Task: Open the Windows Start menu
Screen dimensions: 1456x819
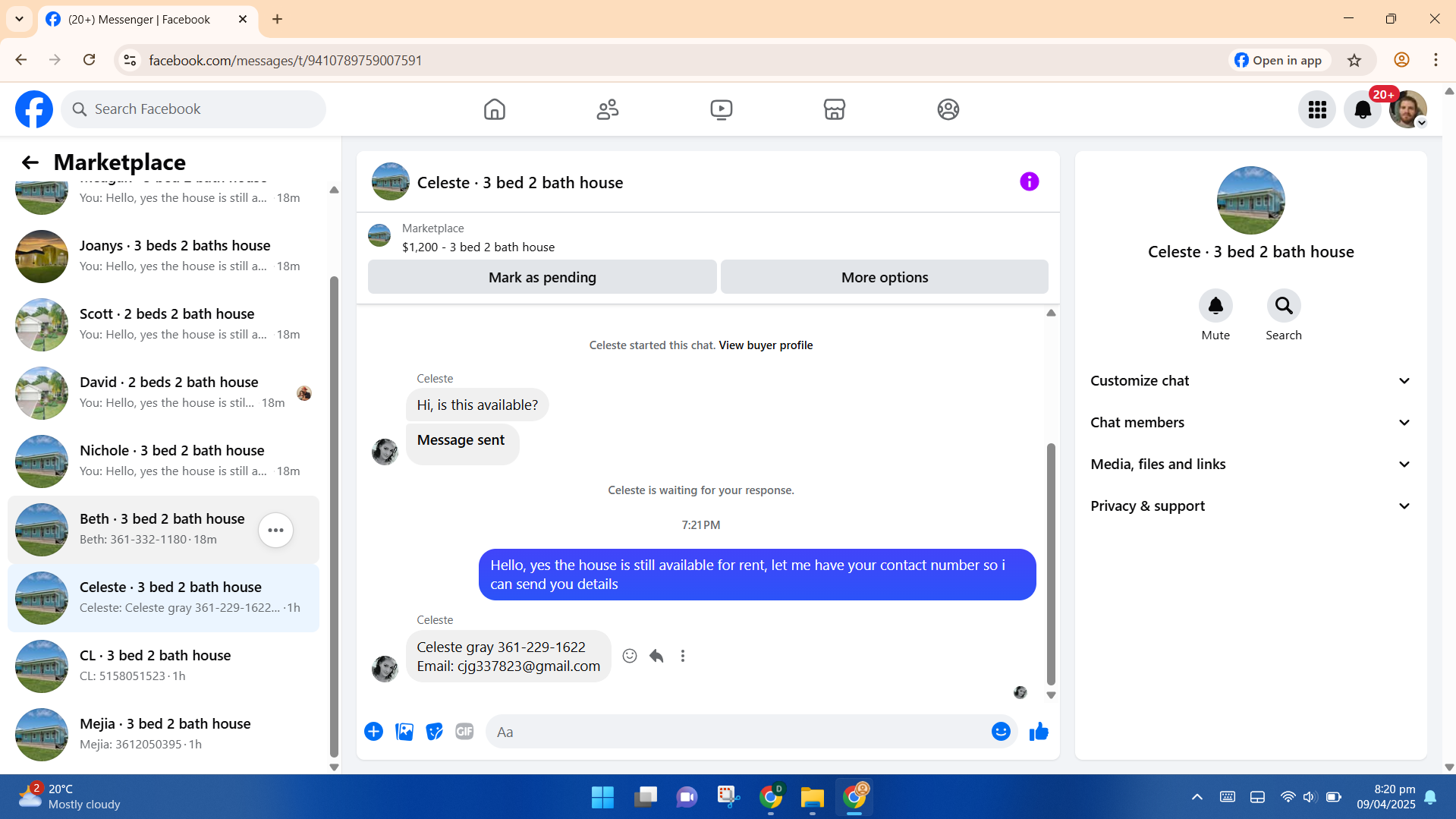Action: 602,797
